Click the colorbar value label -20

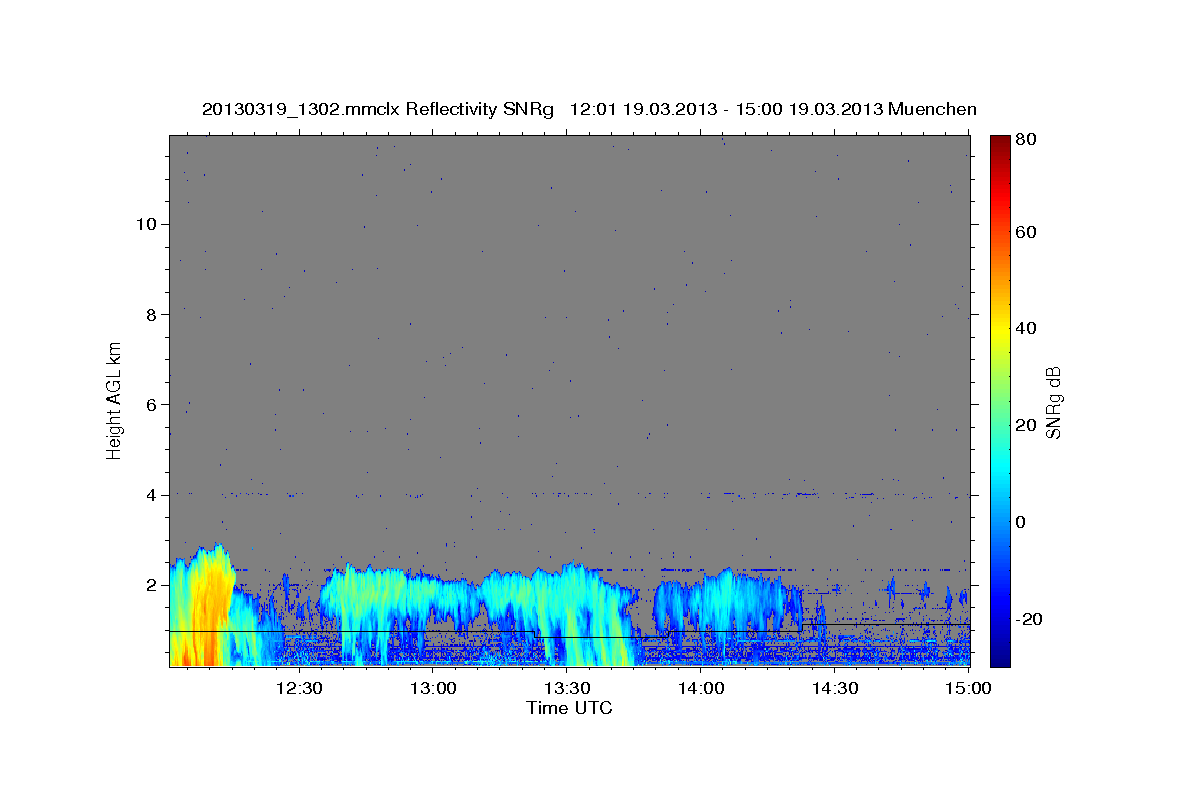point(1030,619)
